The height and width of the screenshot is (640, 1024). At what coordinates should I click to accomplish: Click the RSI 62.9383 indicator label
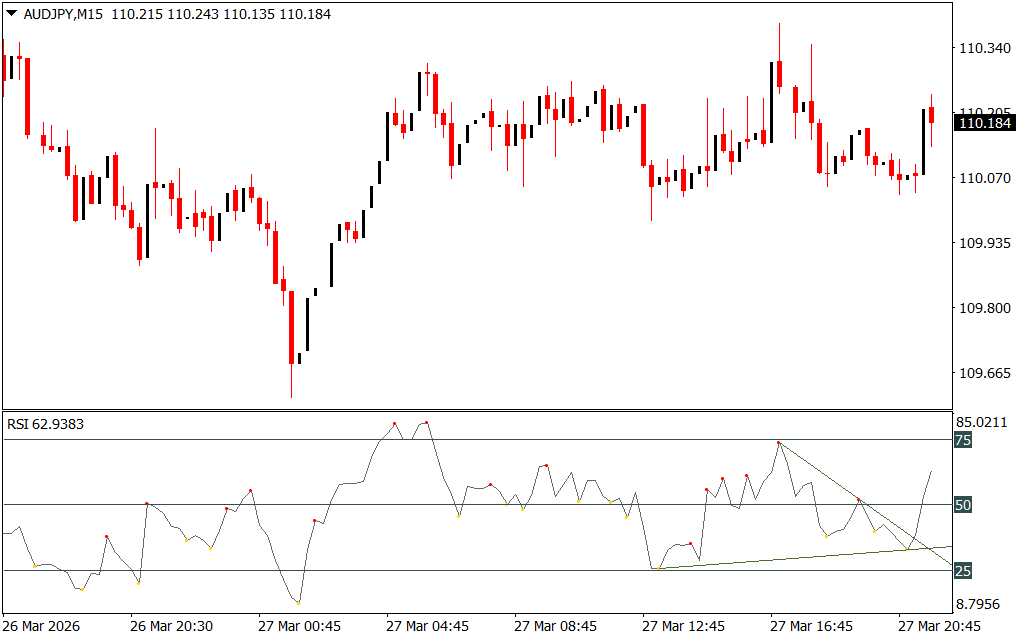tap(46, 424)
